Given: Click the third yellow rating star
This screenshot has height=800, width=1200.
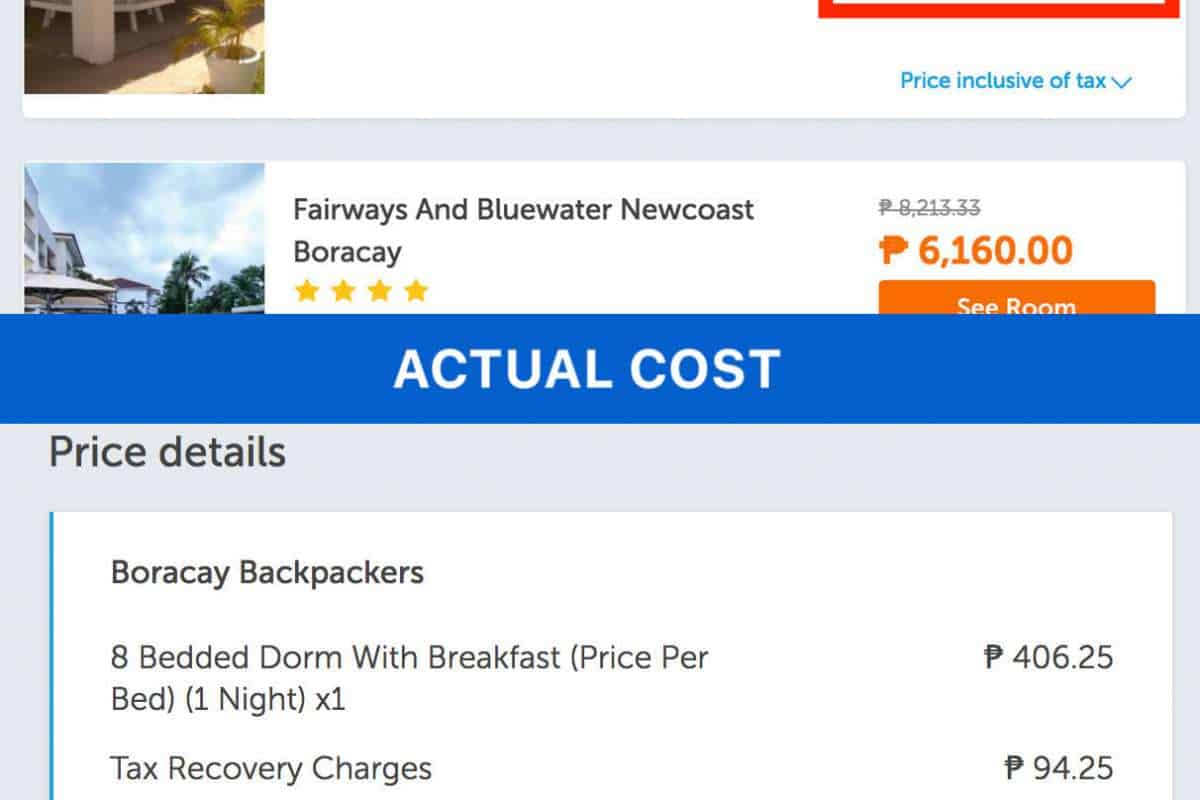Looking at the screenshot, I should (x=380, y=291).
